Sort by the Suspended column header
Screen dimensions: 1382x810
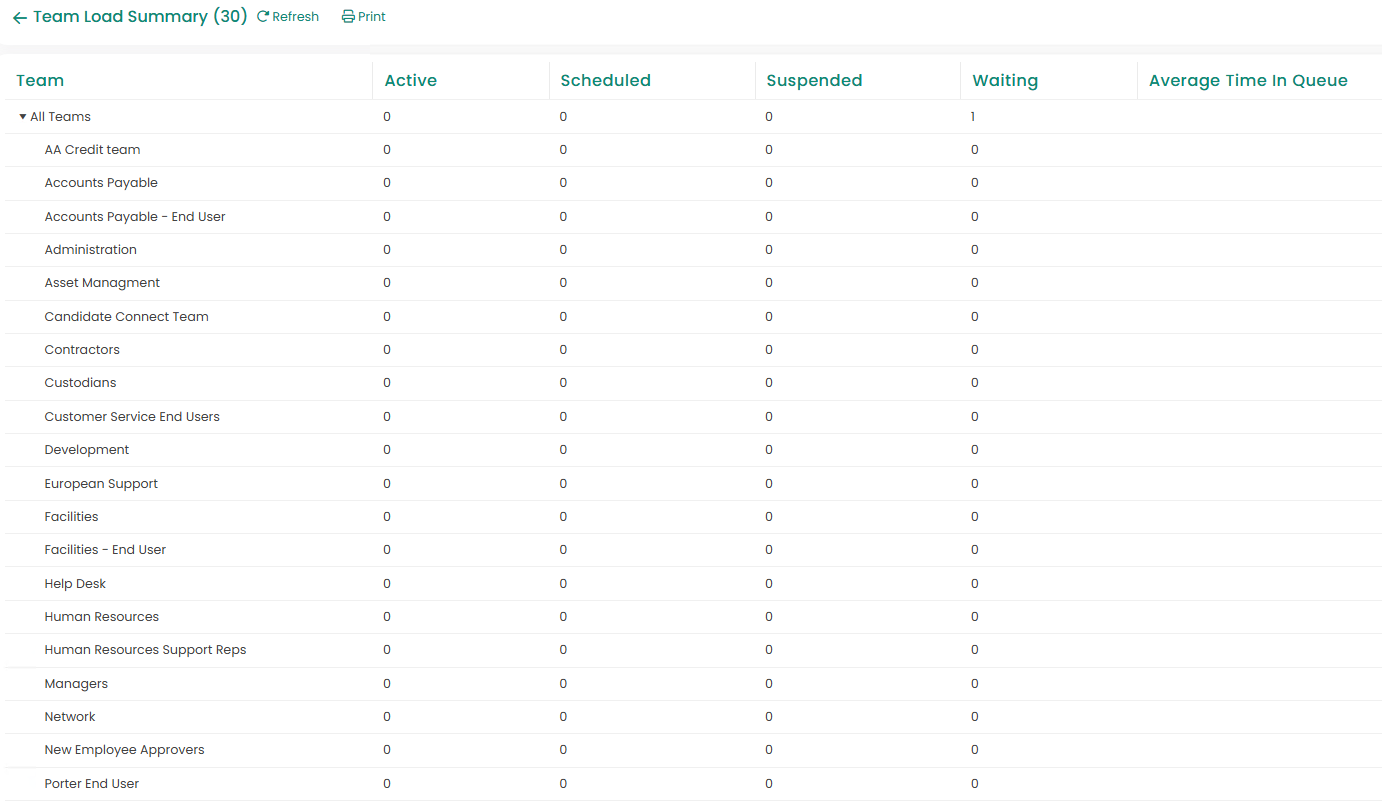point(814,81)
